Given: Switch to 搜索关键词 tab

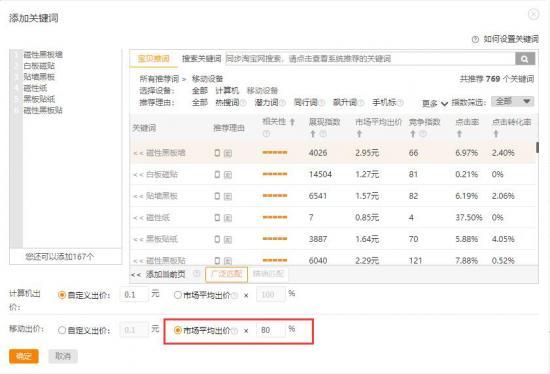Looking at the screenshot, I should point(201,59).
